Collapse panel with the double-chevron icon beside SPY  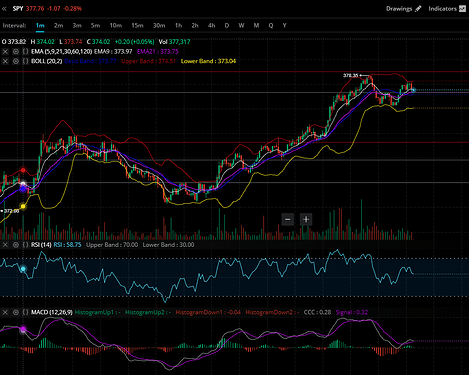(x=4, y=9)
